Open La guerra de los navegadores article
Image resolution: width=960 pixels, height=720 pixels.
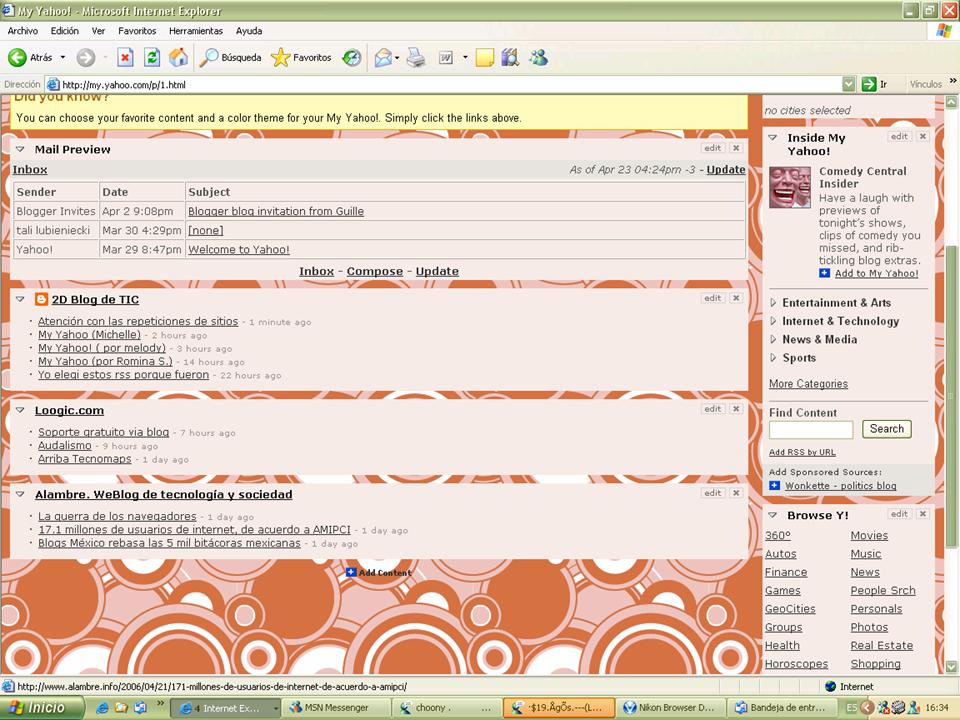click(x=117, y=517)
